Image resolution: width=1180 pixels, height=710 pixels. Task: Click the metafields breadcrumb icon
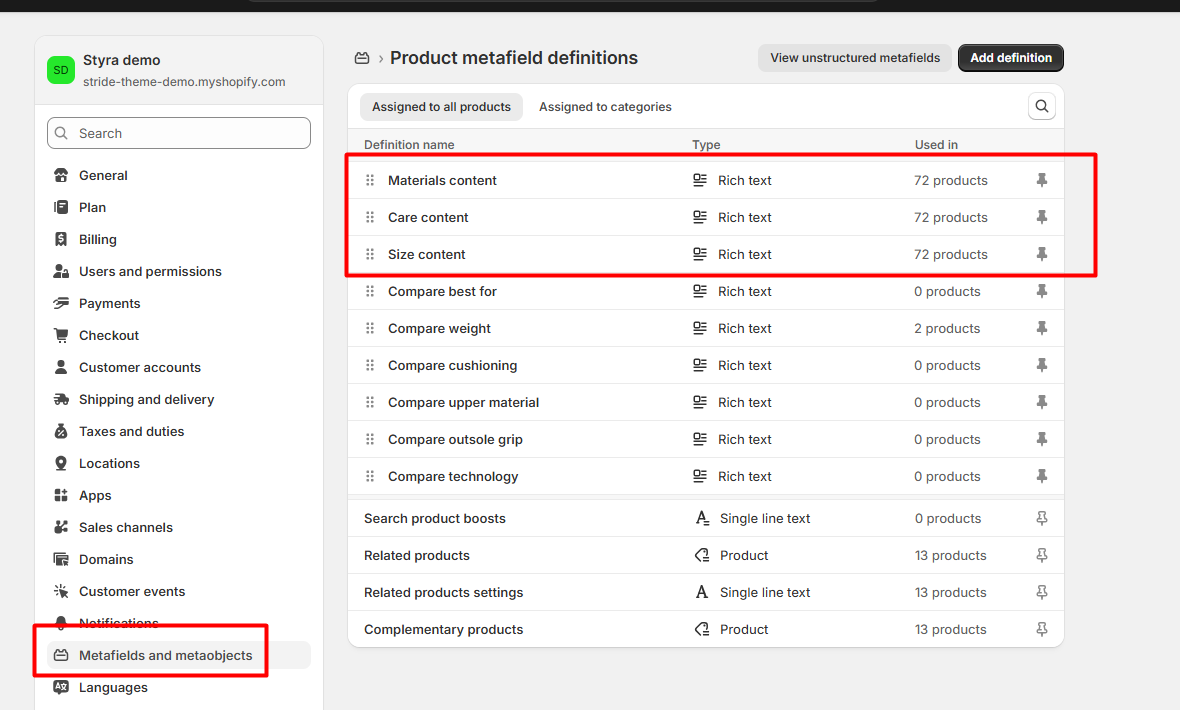(x=362, y=58)
